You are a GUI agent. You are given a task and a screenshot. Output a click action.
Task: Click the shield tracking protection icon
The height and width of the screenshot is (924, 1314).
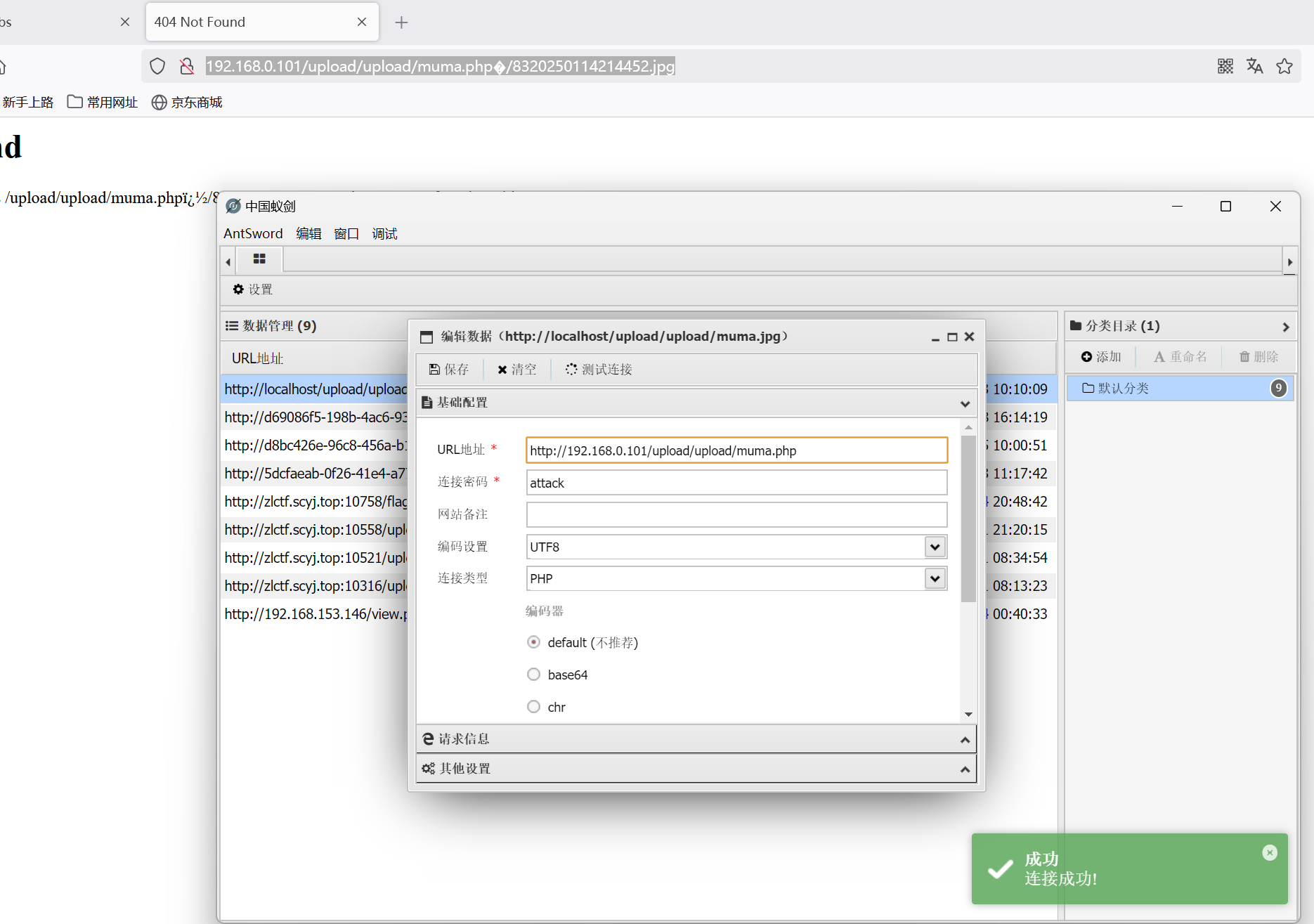coord(157,66)
